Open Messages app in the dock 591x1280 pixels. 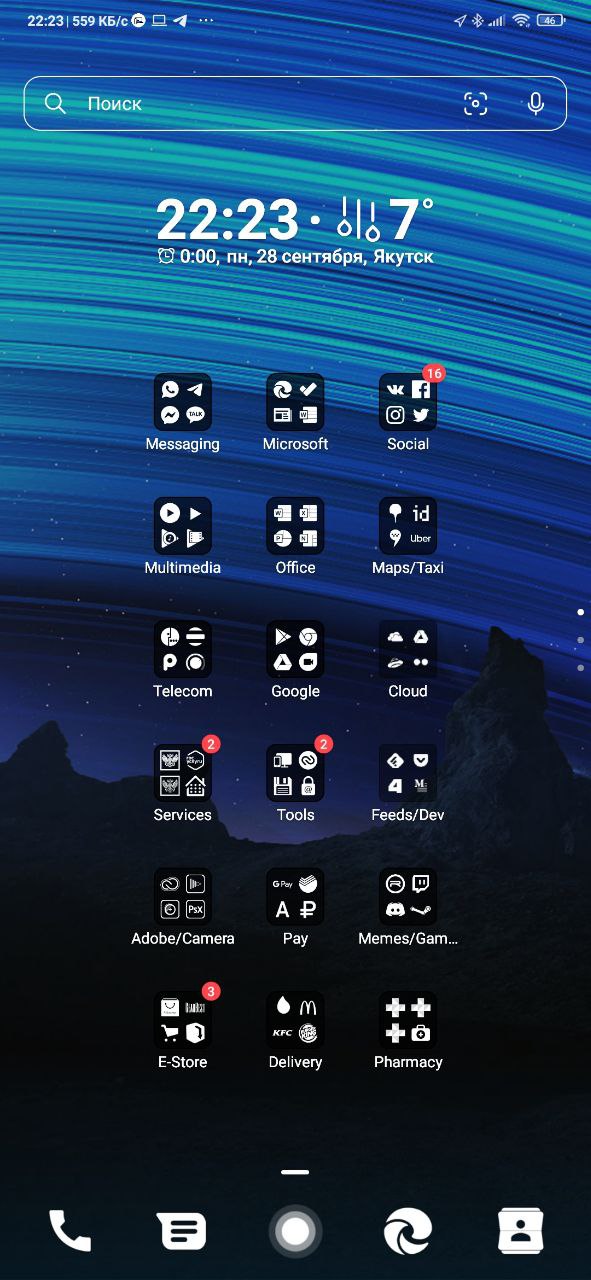pos(182,1231)
